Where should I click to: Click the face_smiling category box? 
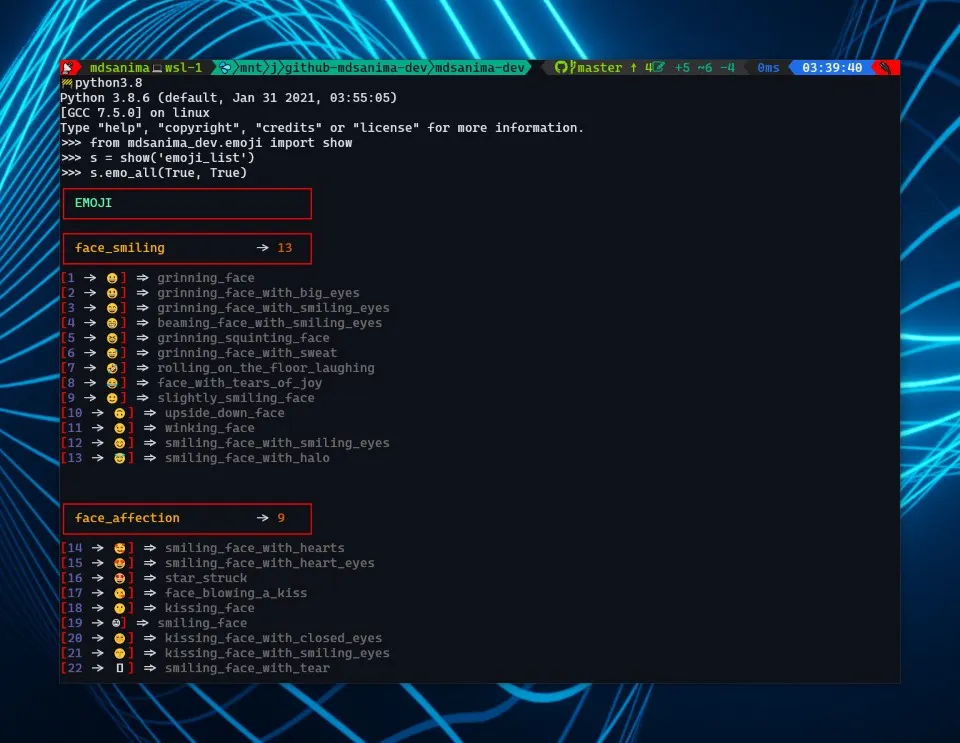click(x=187, y=248)
